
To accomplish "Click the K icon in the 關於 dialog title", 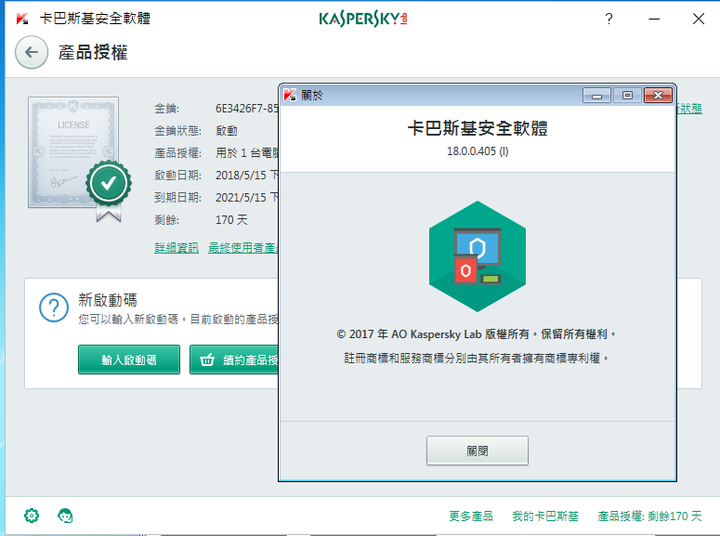I will pos(290,95).
